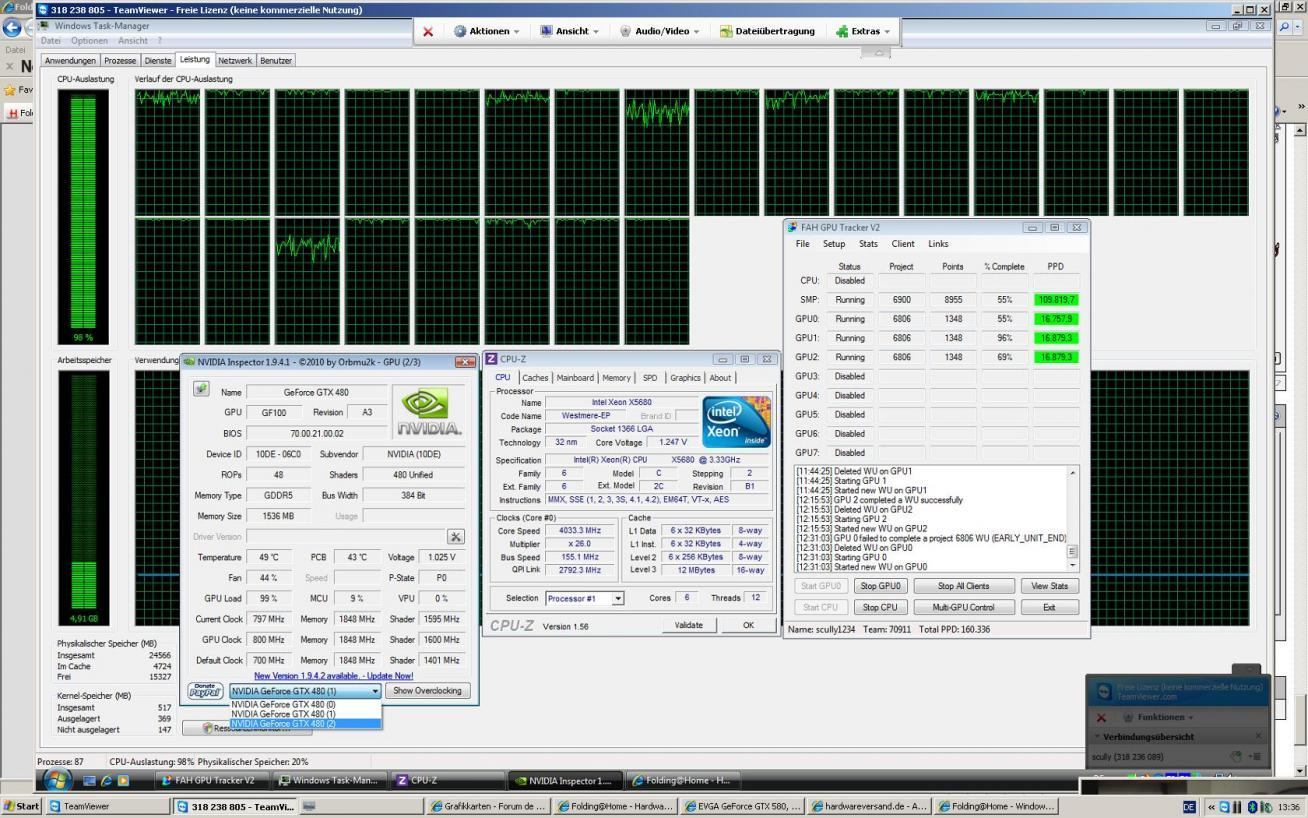Viewport: 1308px width, 818px height.
Task: Switch to Dienste tab in Task-Manager
Action: pyautogui.click(x=158, y=61)
